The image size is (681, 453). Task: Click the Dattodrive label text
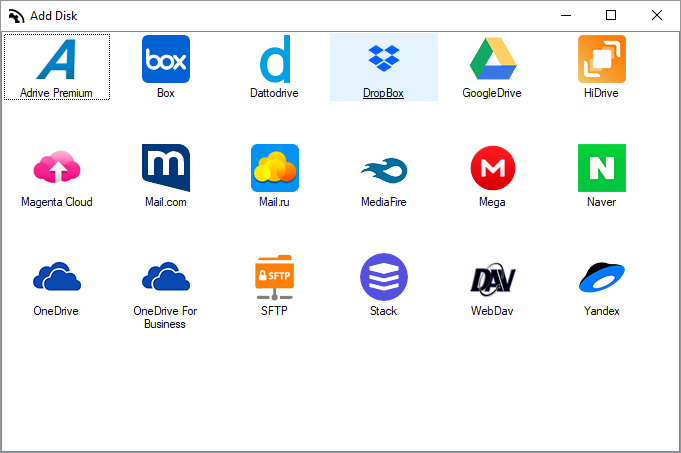coord(274,93)
